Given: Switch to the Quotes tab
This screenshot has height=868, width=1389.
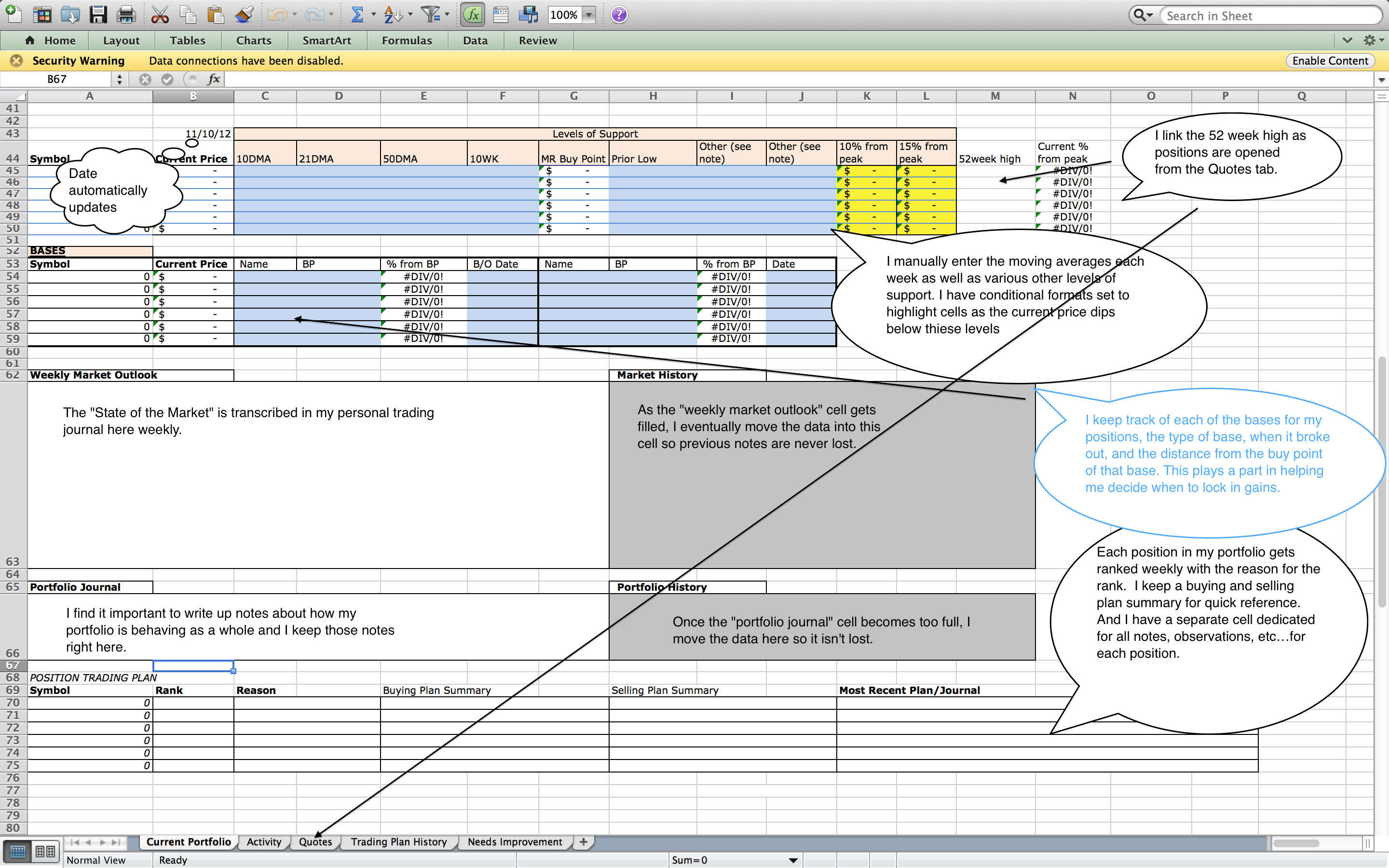Looking at the screenshot, I should (x=313, y=841).
